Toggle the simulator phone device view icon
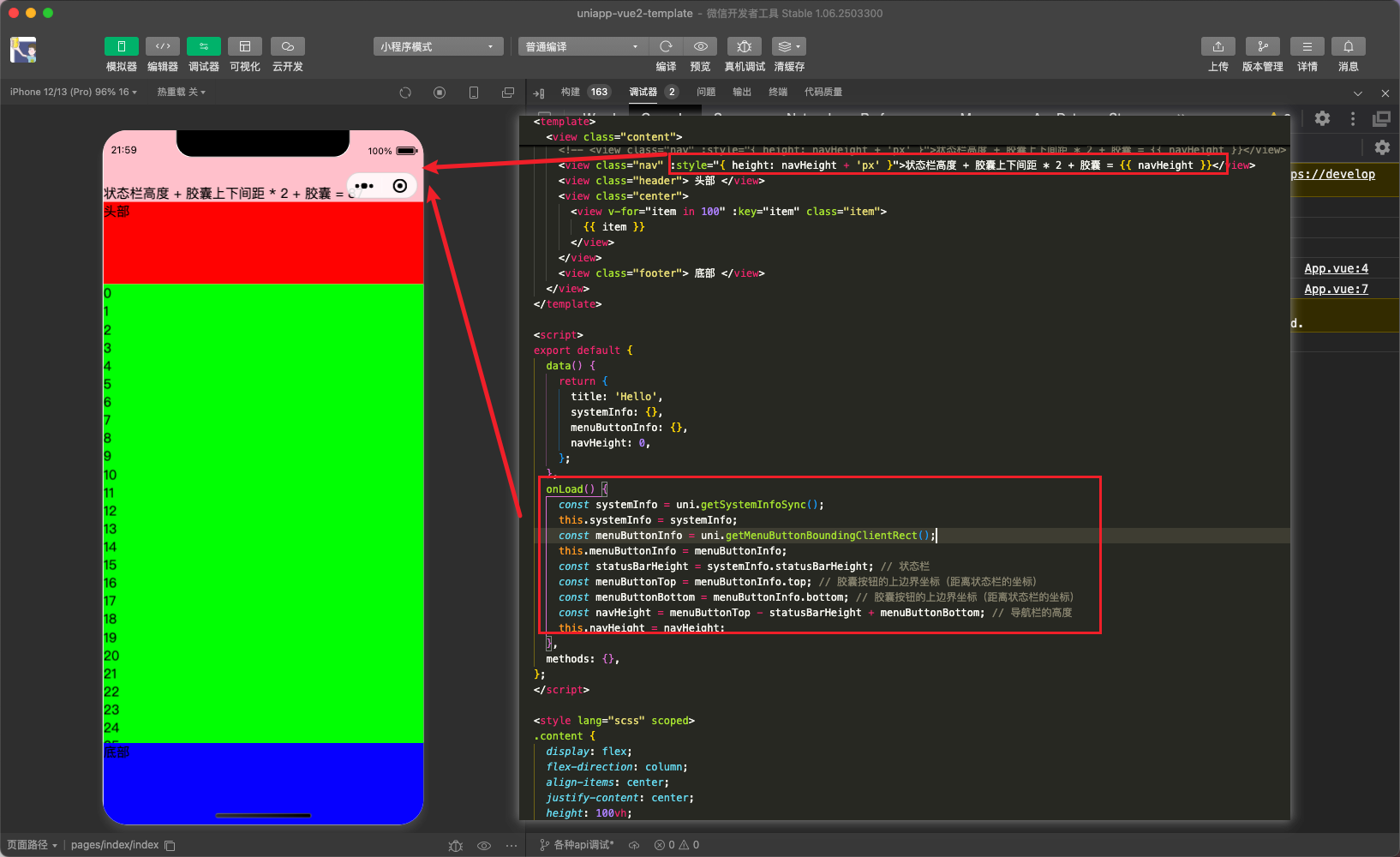The image size is (1400, 857). point(474,93)
